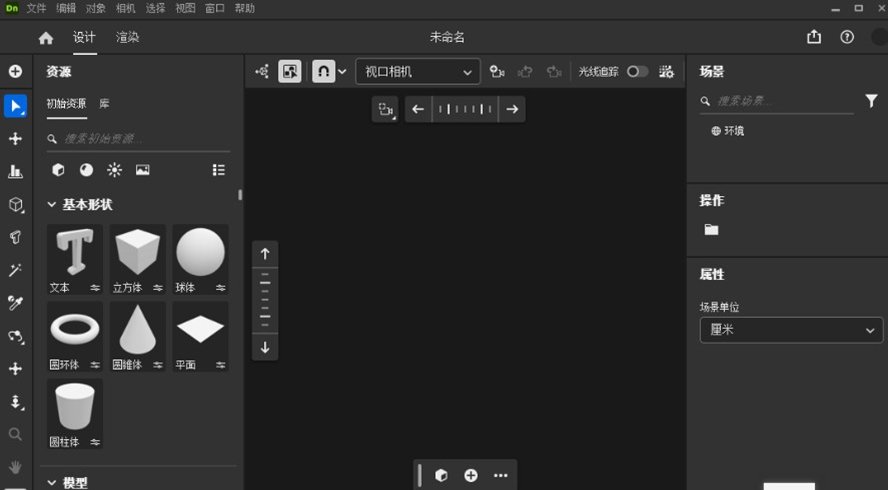Click the 搜索初始资源 search field
Screen dimensions: 888x490
click(x=138, y=138)
